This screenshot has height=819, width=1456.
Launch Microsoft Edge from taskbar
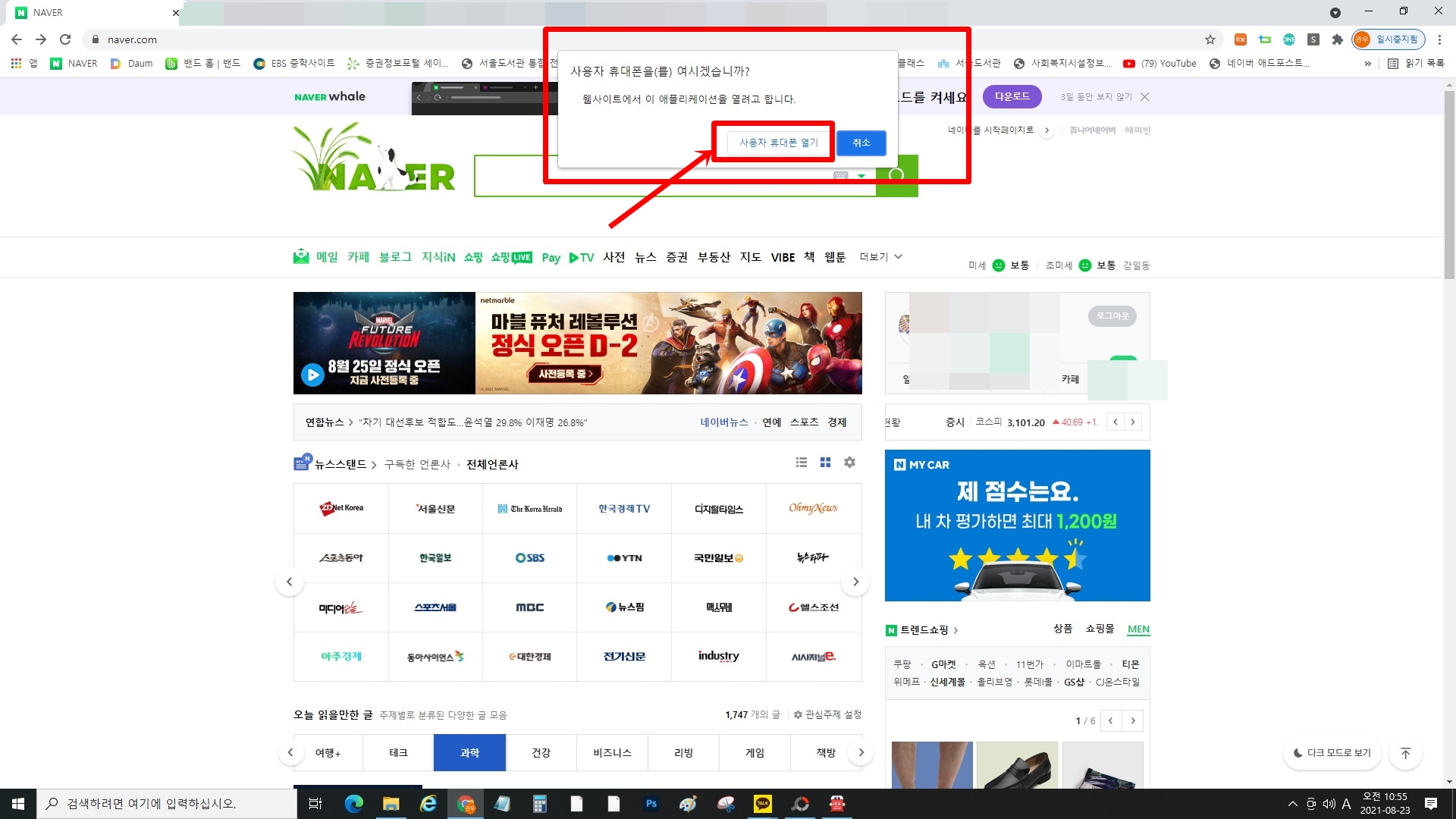point(354,804)
